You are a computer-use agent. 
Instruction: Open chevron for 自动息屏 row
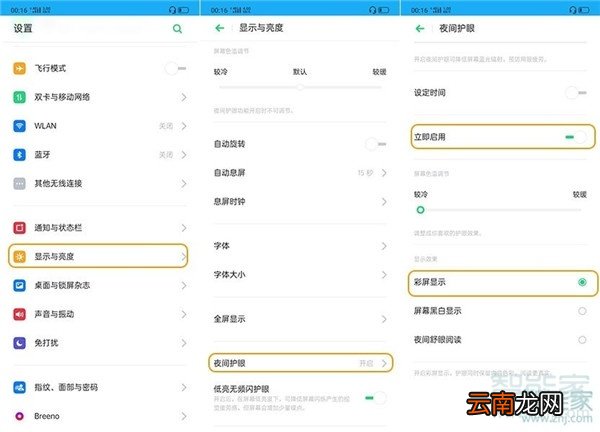pyautogui.click(x=384, y=173)
